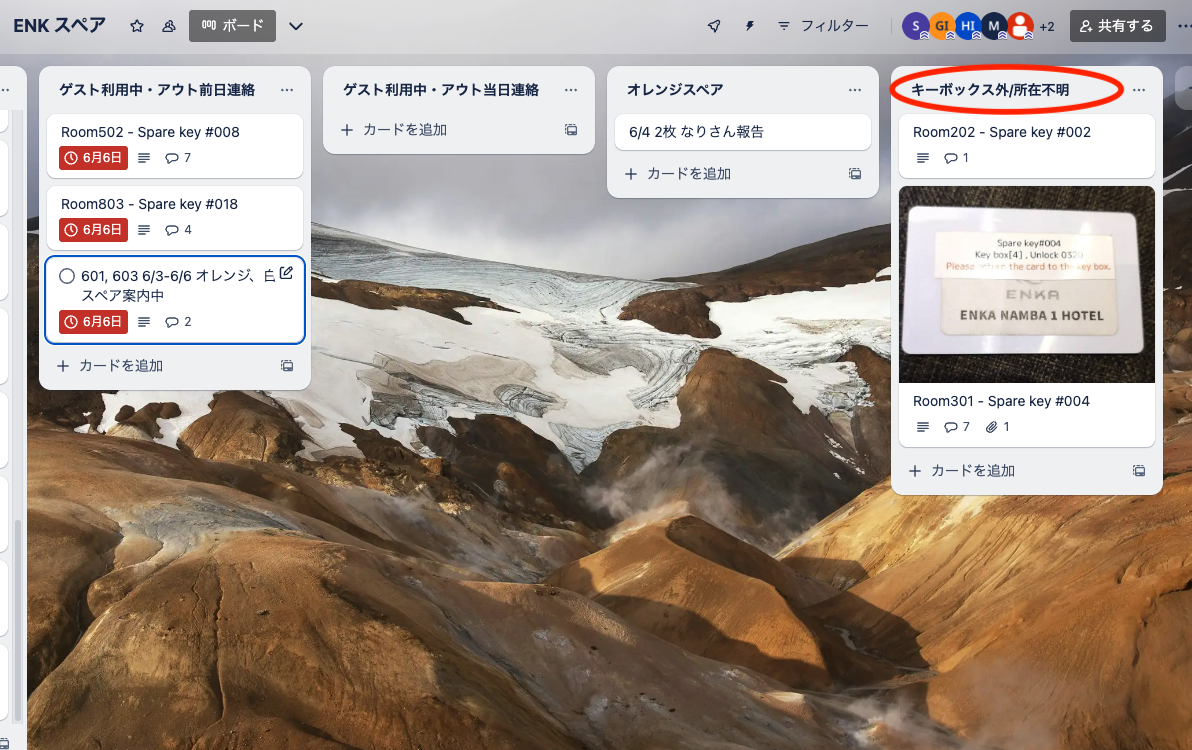
Task: Select the ボード view tab
Action: (x=232, y=26)
